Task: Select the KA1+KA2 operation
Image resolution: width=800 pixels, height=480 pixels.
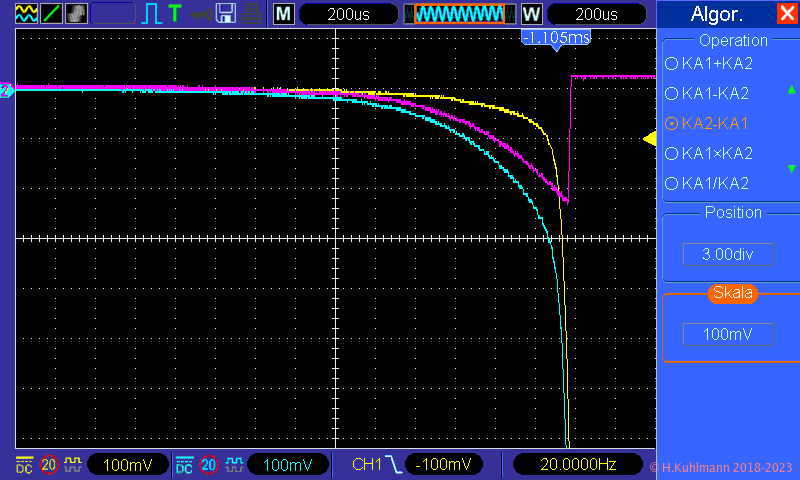Action: [x=709, y=64]
